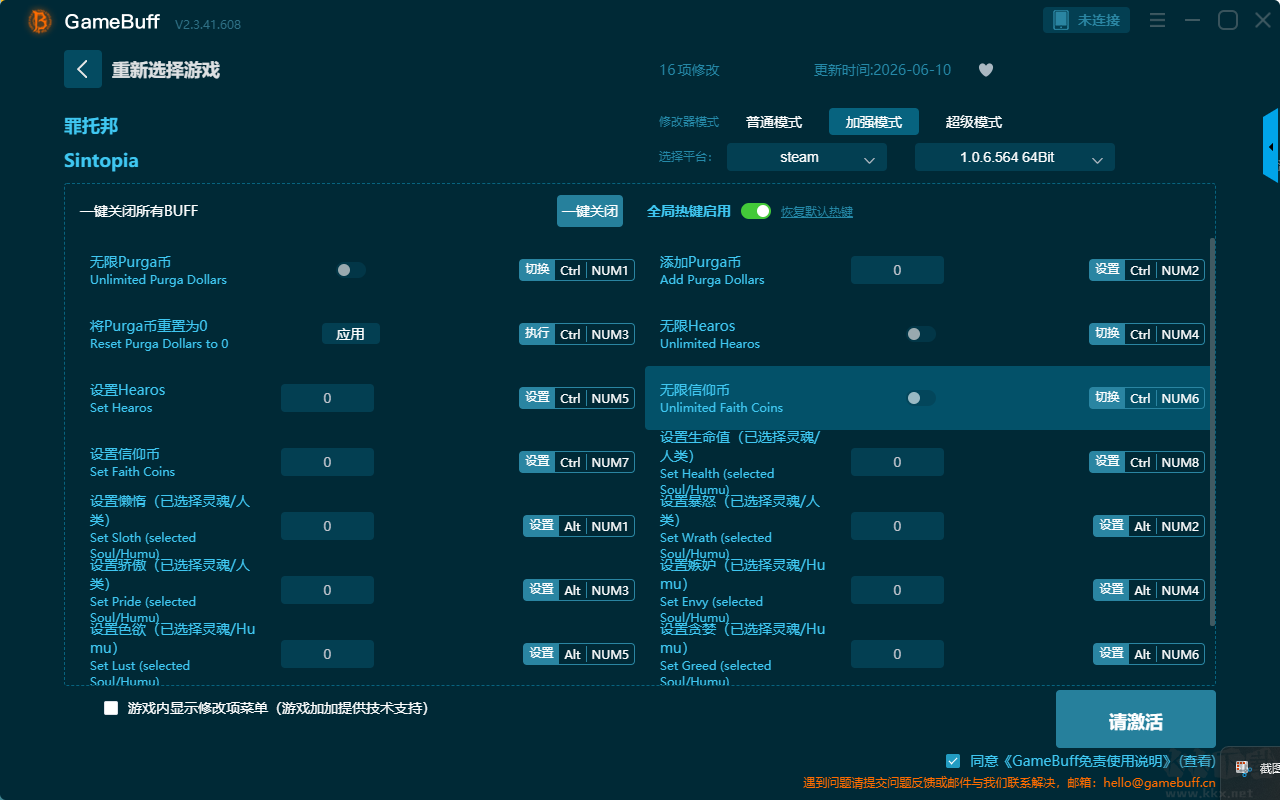Image resolution: width=1280 pixels, height=800 pixels.
Task: Click 设置 button for Add Purga Dollars
Action: pos(1107,270)
